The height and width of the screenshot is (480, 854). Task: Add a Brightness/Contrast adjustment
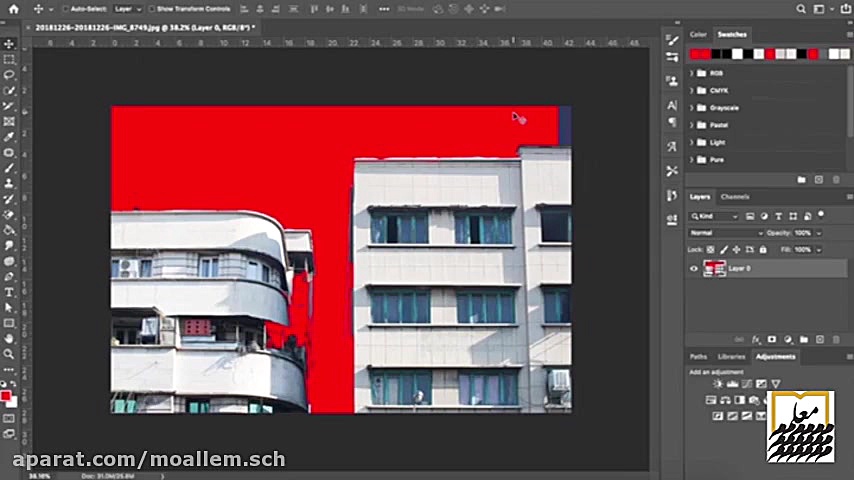pyautogui.click(x=718, y=384)
